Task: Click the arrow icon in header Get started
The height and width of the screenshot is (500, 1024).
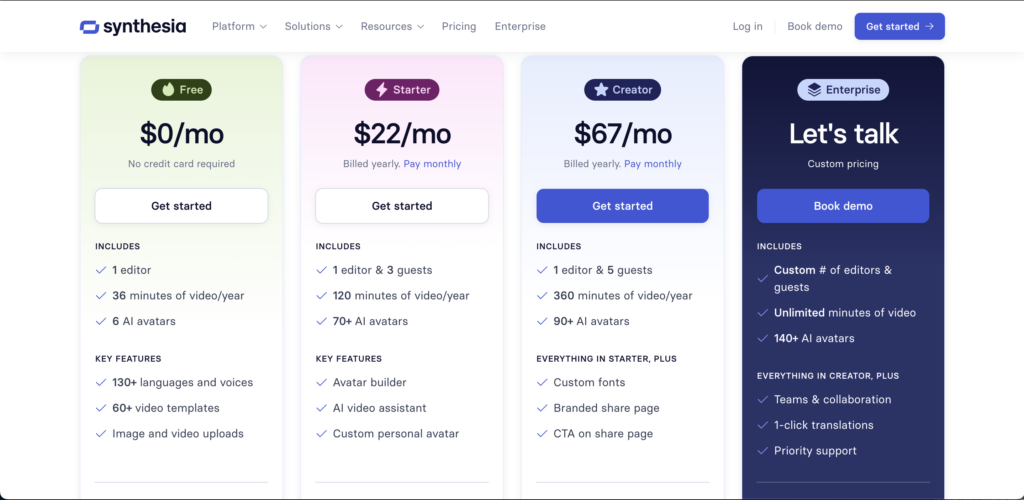Action: coord(930,27)
